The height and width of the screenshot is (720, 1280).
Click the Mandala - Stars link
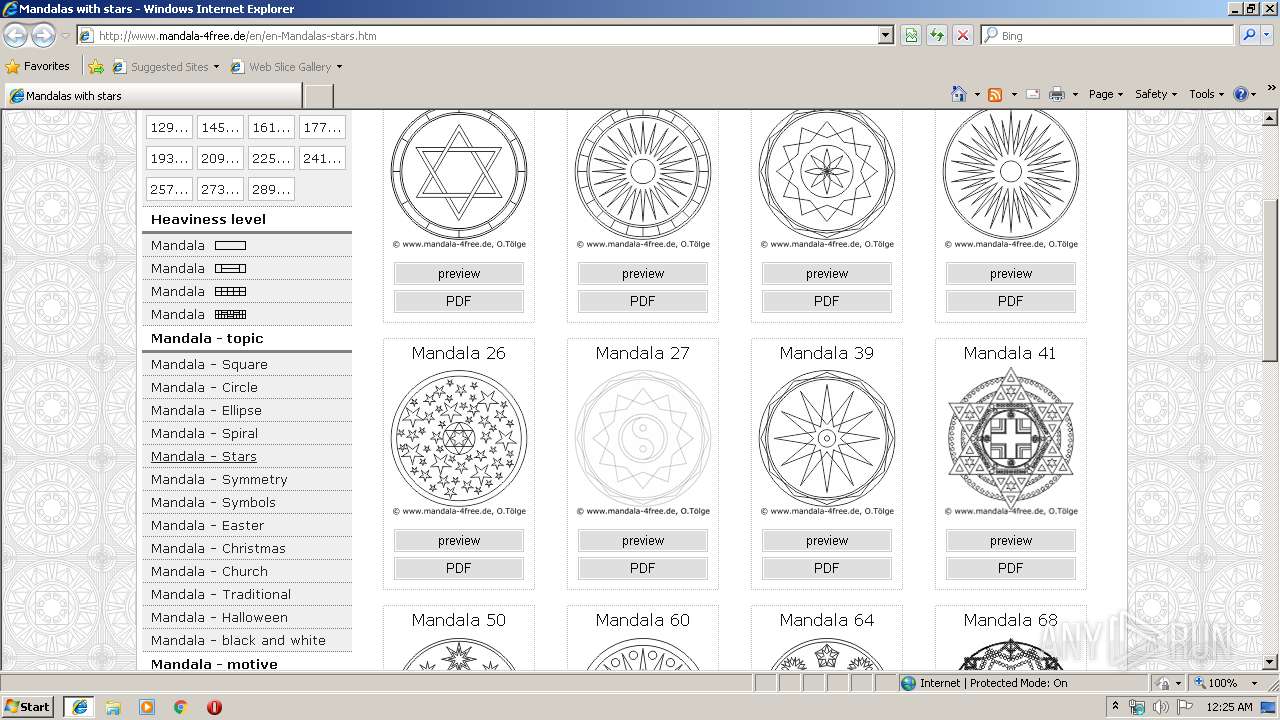click(204, 456)
